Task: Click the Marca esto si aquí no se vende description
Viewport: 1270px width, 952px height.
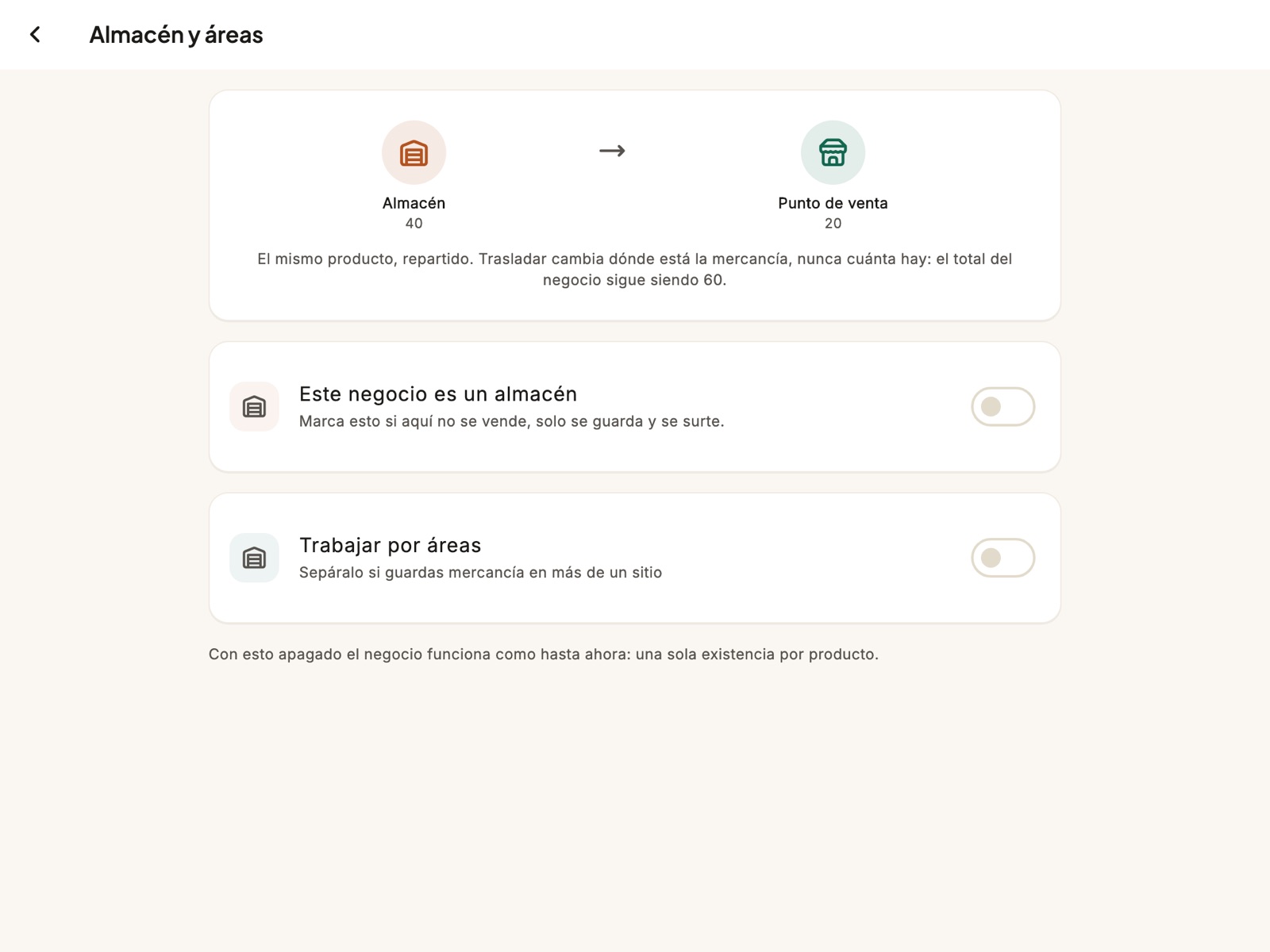Action: point(512,421)
